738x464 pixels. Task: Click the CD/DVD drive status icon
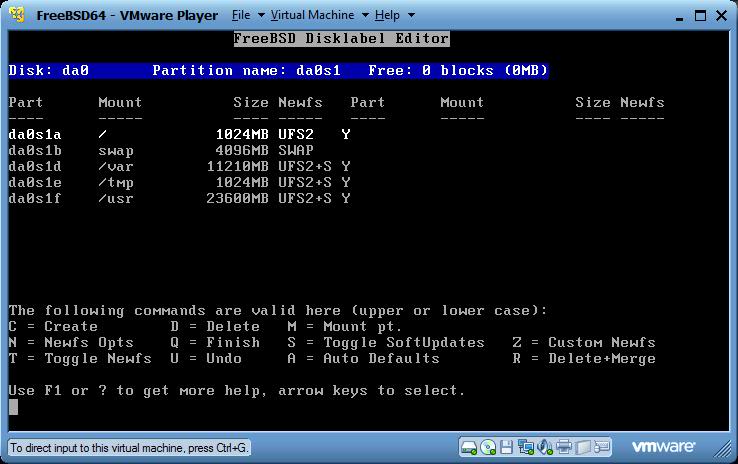tap(488, 447)
